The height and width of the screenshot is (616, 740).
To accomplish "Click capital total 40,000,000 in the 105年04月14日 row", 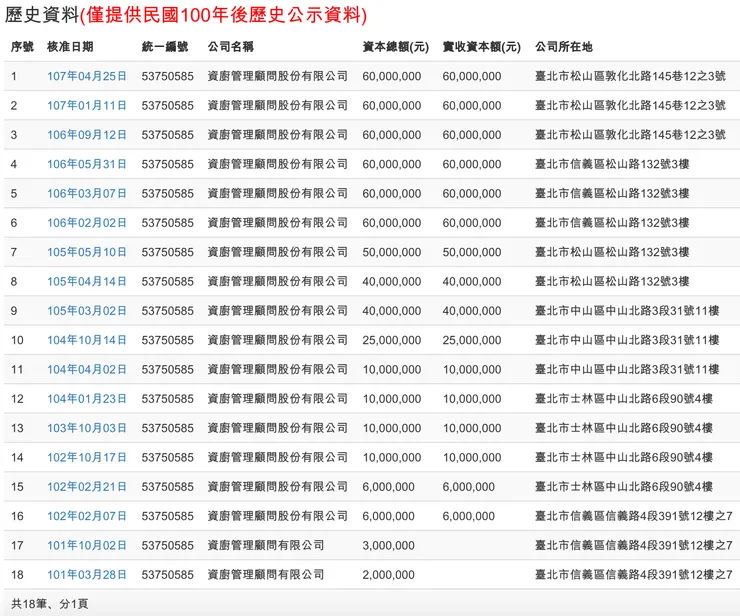I will point(392,281).
